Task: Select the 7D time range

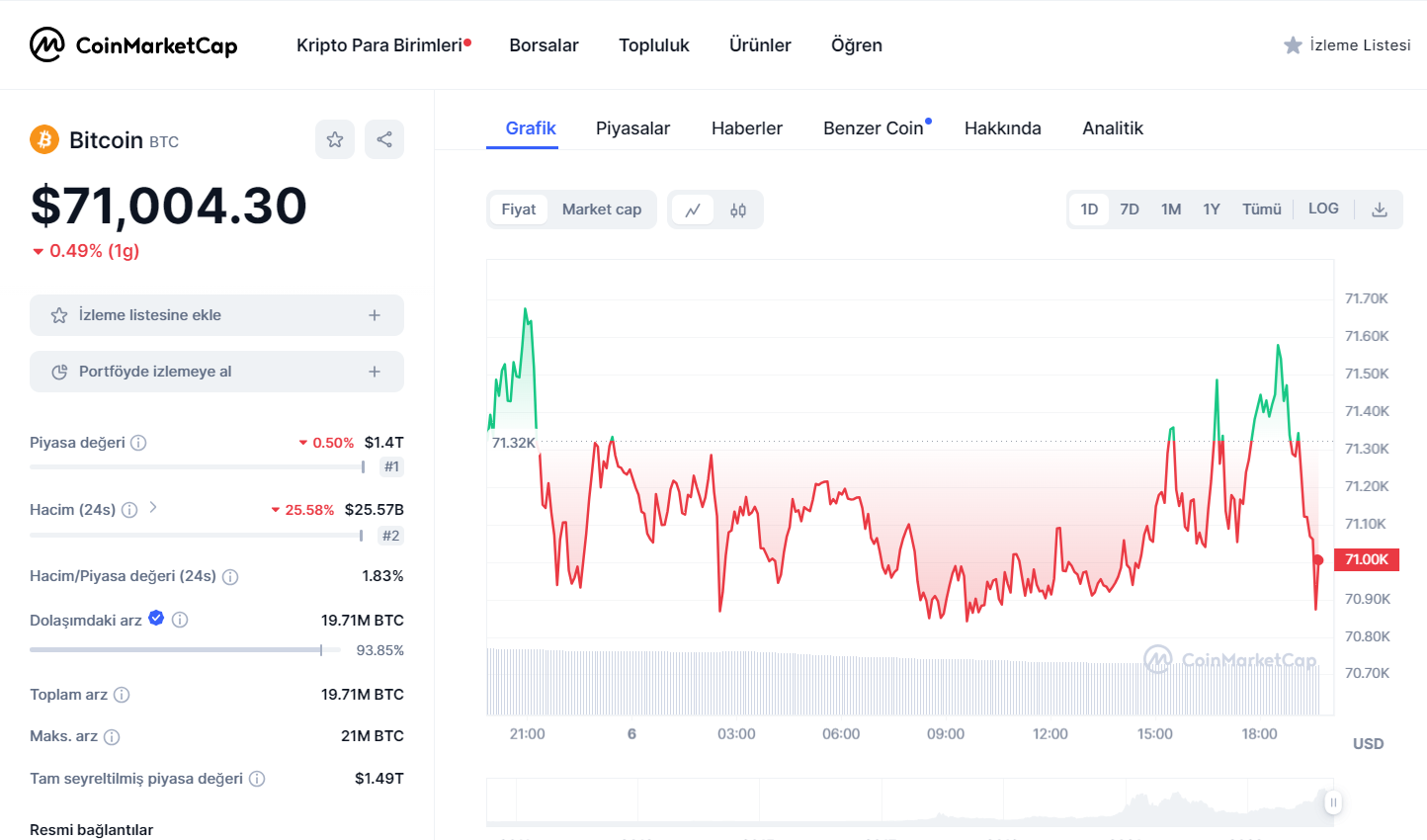Action: pyautogui.click(x=1130, y=210)
